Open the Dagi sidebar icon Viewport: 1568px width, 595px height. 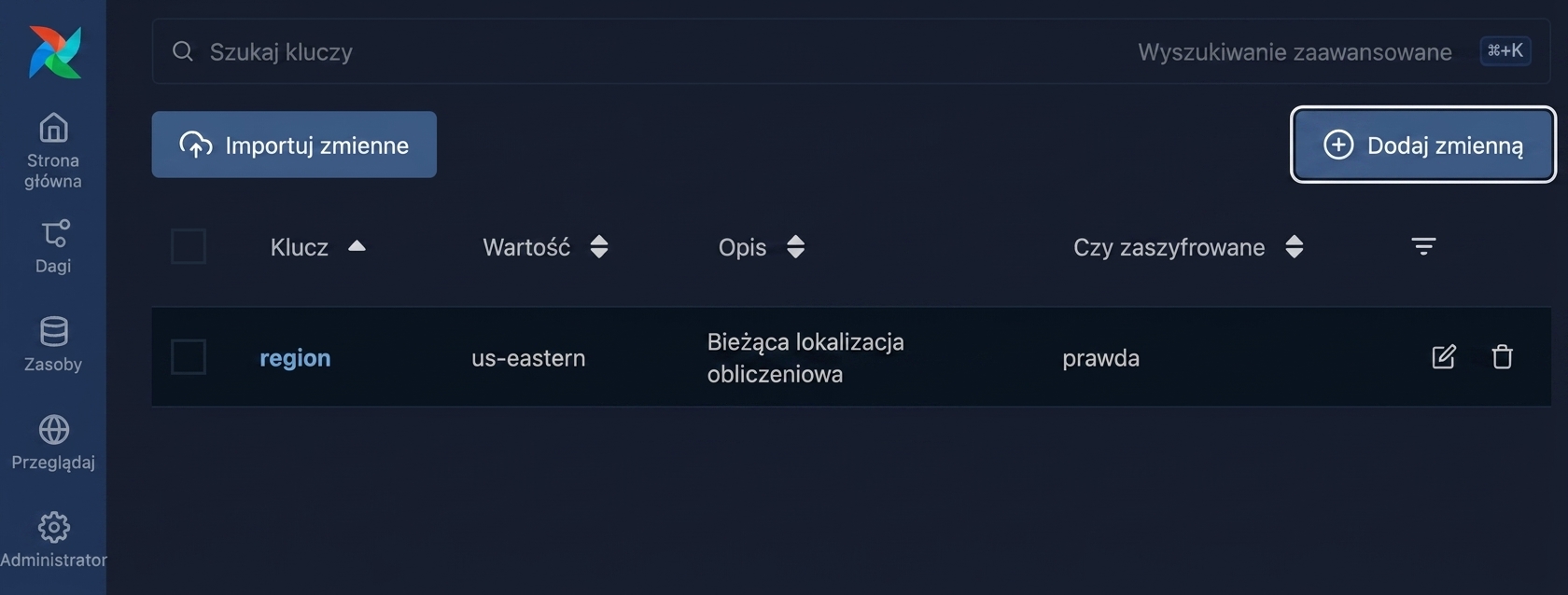click(54, 233)
